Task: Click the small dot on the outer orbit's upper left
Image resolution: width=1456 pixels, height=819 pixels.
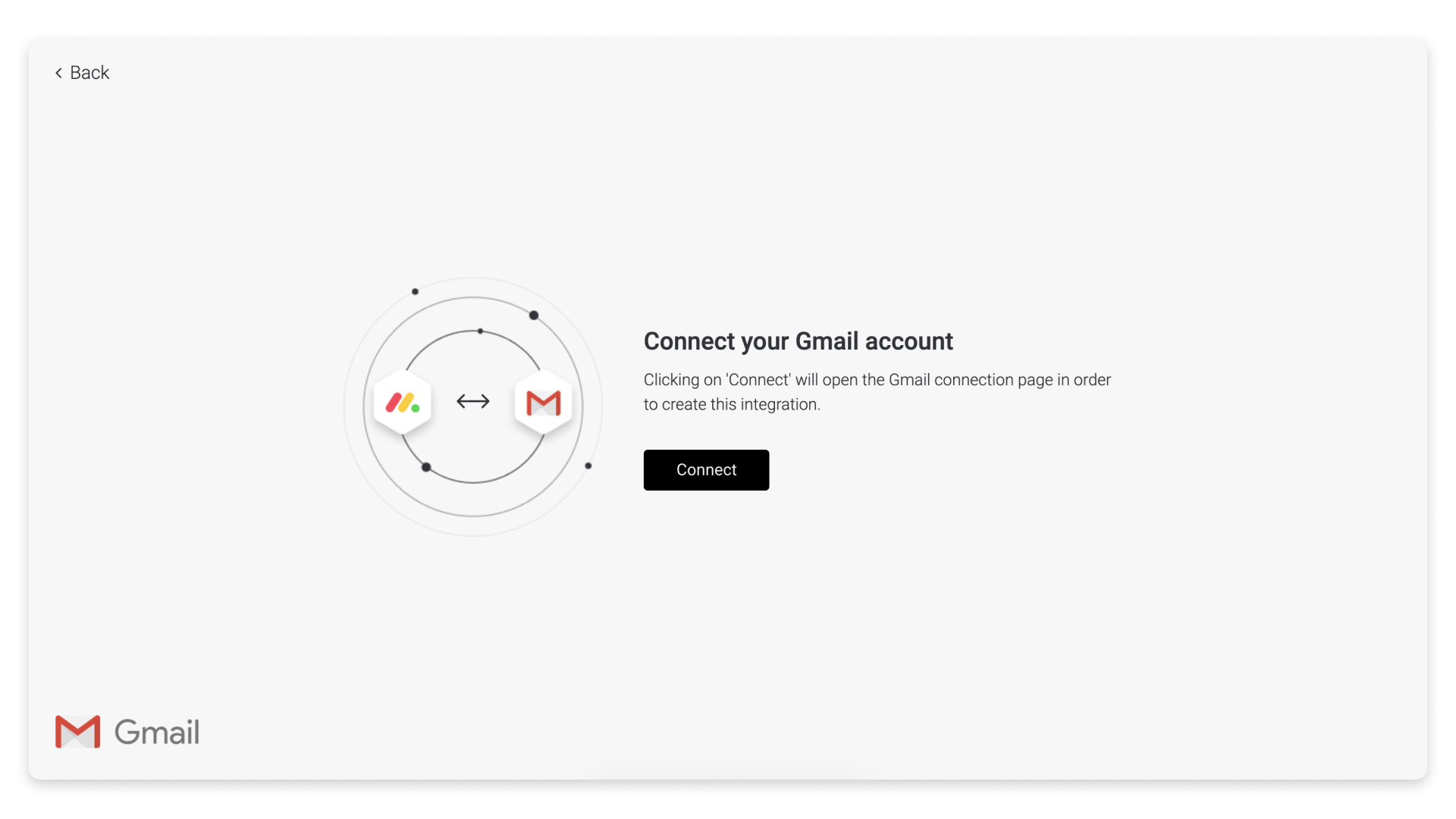Action: click(415, 291)
